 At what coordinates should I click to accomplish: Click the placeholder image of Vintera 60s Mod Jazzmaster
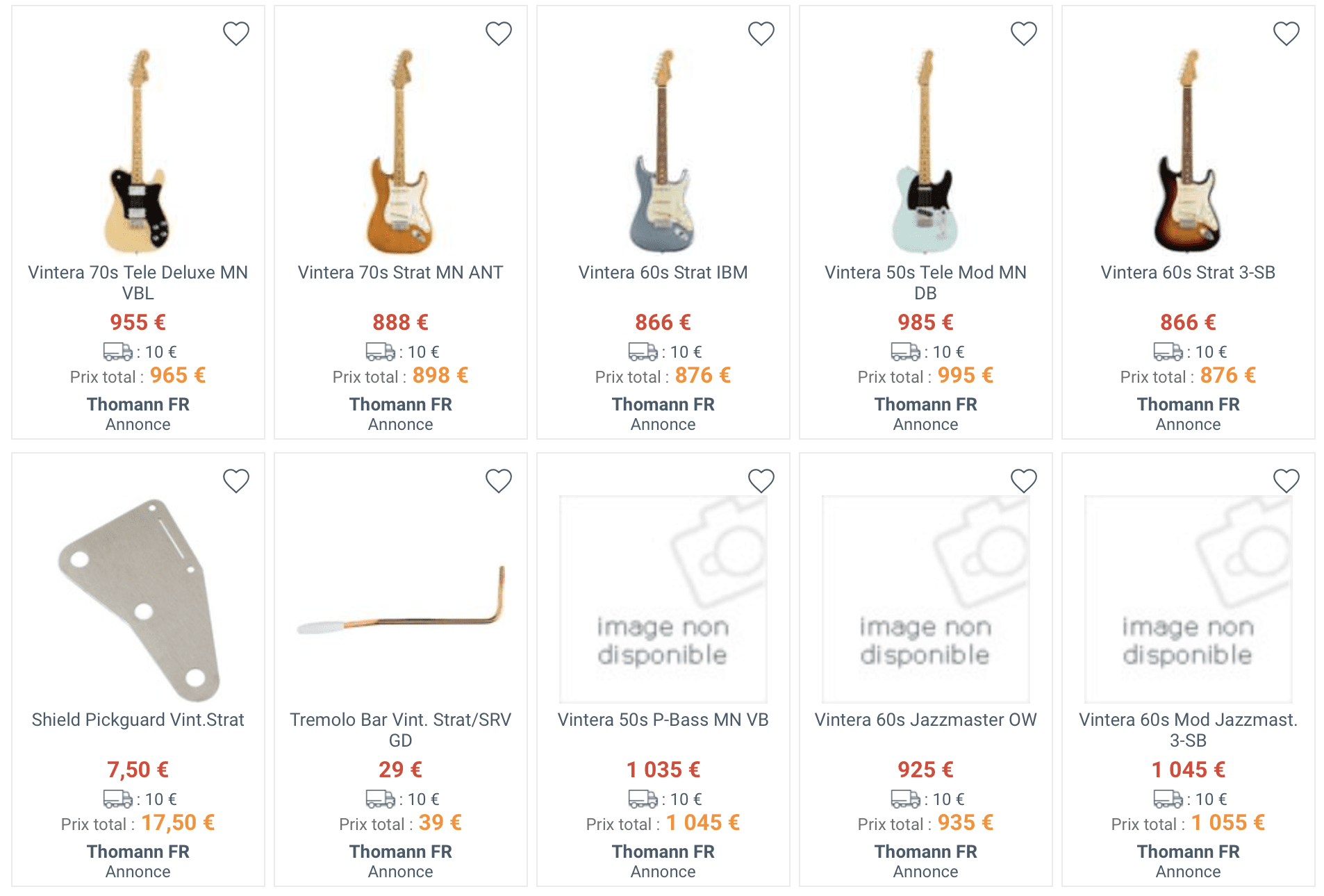tap(1188, 599)
